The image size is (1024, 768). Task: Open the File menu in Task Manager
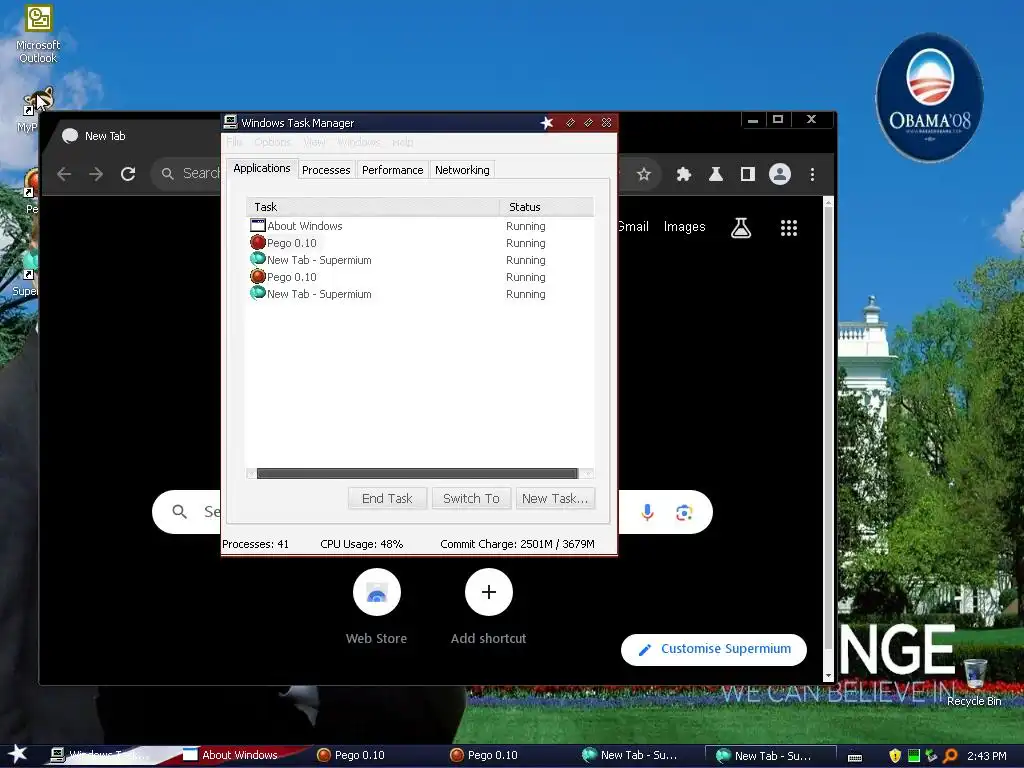[x=234, y=142]
